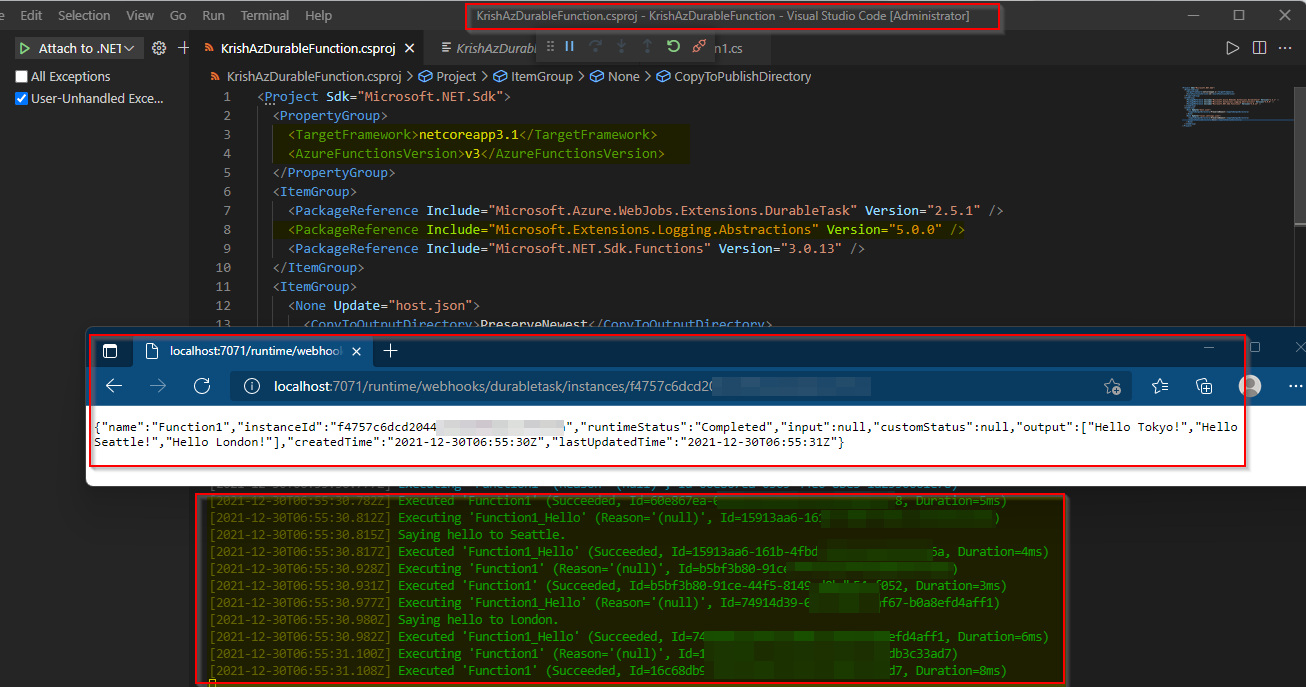Restart the debug session with green arrow

673,47
